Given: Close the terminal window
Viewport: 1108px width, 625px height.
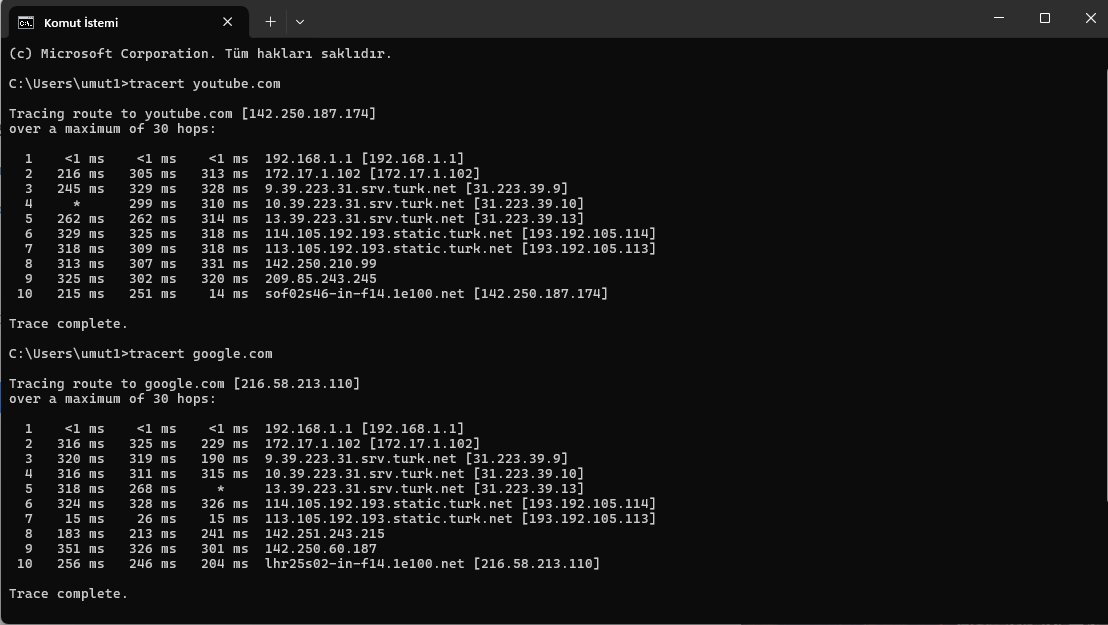Looking at the screenshot, I should [1090, 18].
